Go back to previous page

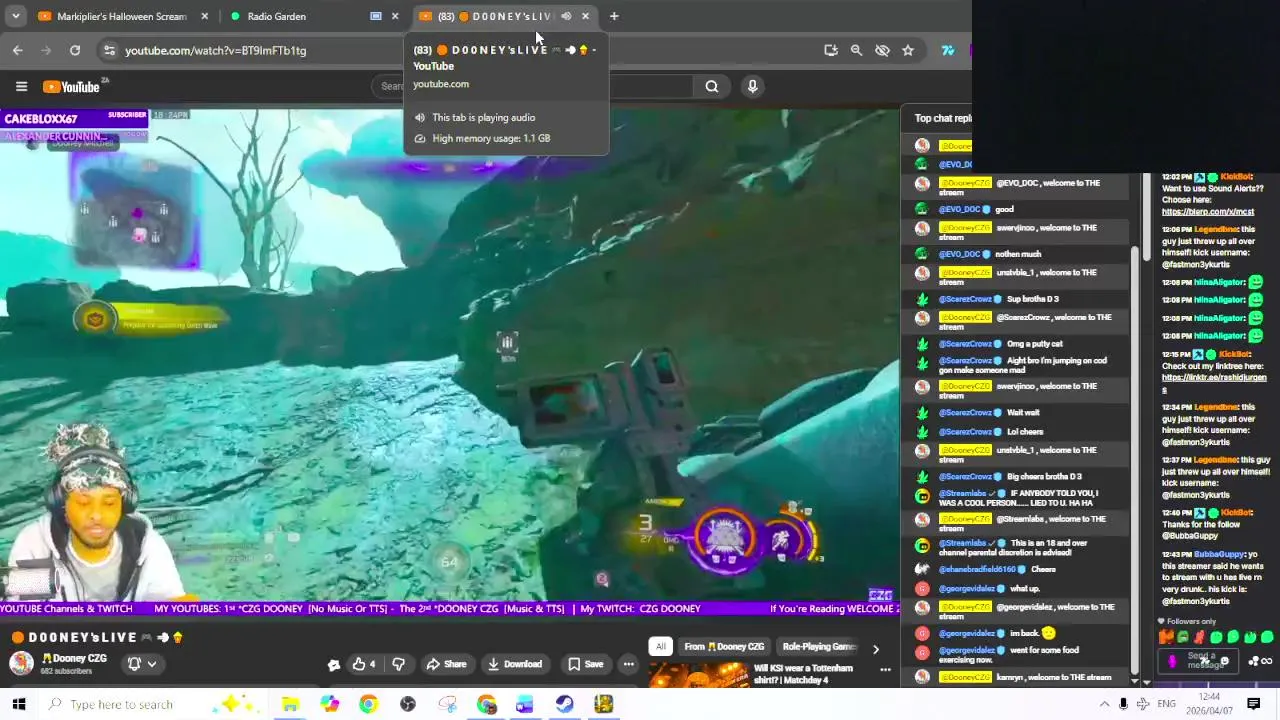18,50
